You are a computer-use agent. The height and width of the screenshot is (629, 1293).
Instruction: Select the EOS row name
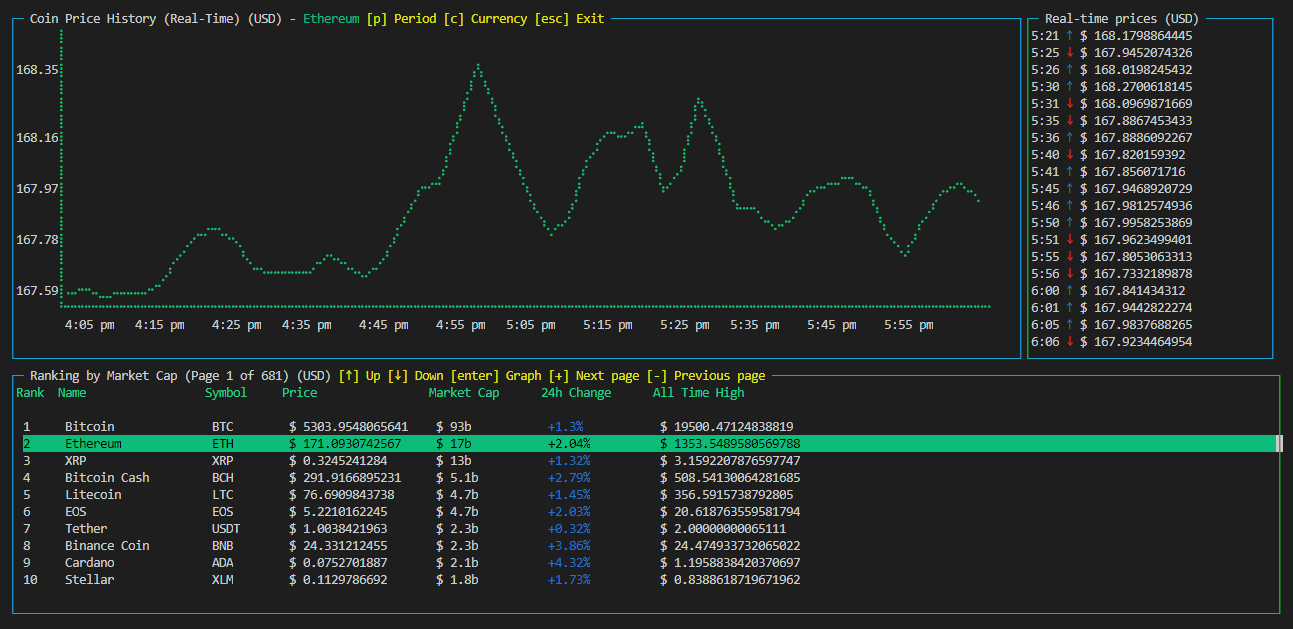pos(76,512)
